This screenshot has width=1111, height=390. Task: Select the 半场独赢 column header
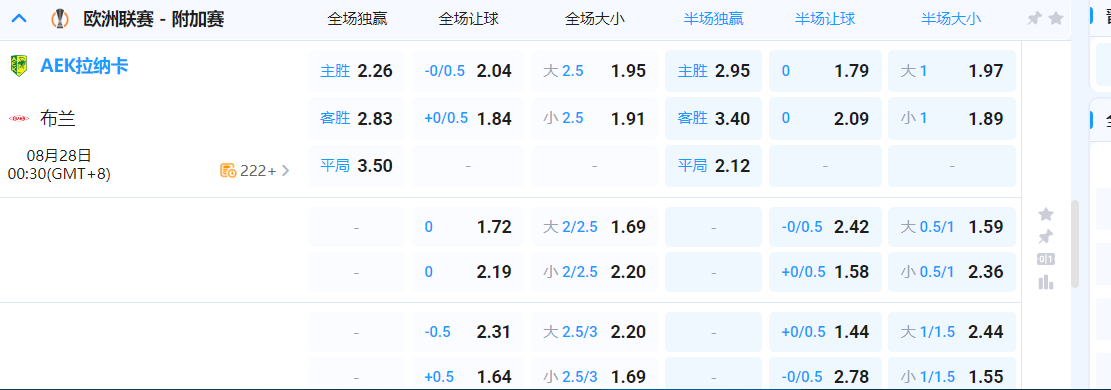pyautogui.click(x=714, y=19)
